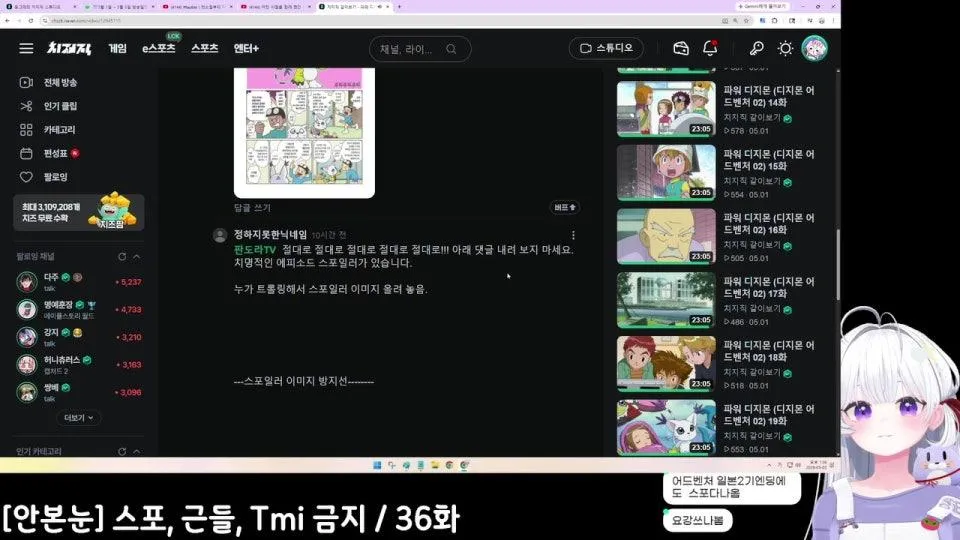Open the 게임 menu
Viewport: 960px width, 540px height.
point(118,48)
